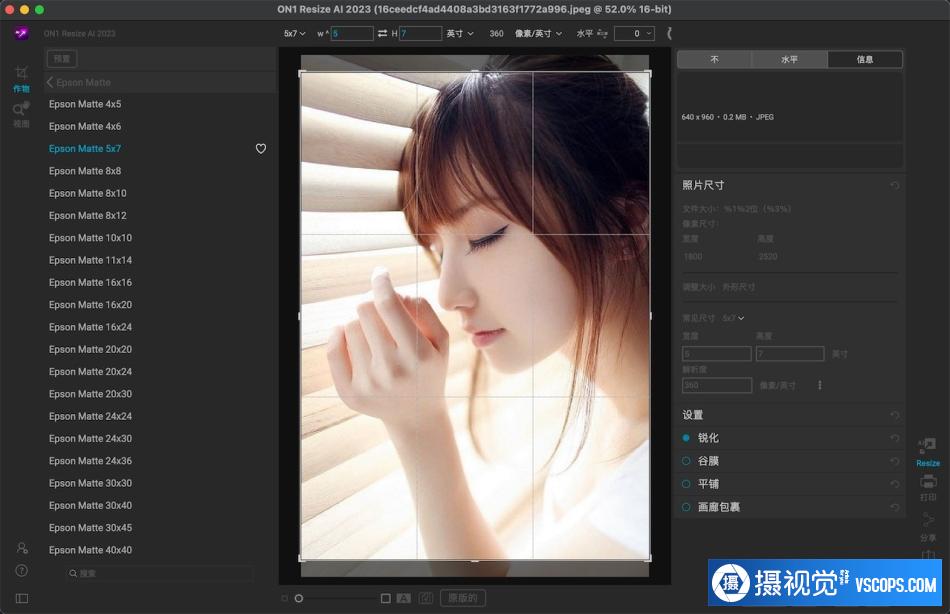
Task: Select the Epson Matte 16x20 preset
Action: [x=90, y=305]
